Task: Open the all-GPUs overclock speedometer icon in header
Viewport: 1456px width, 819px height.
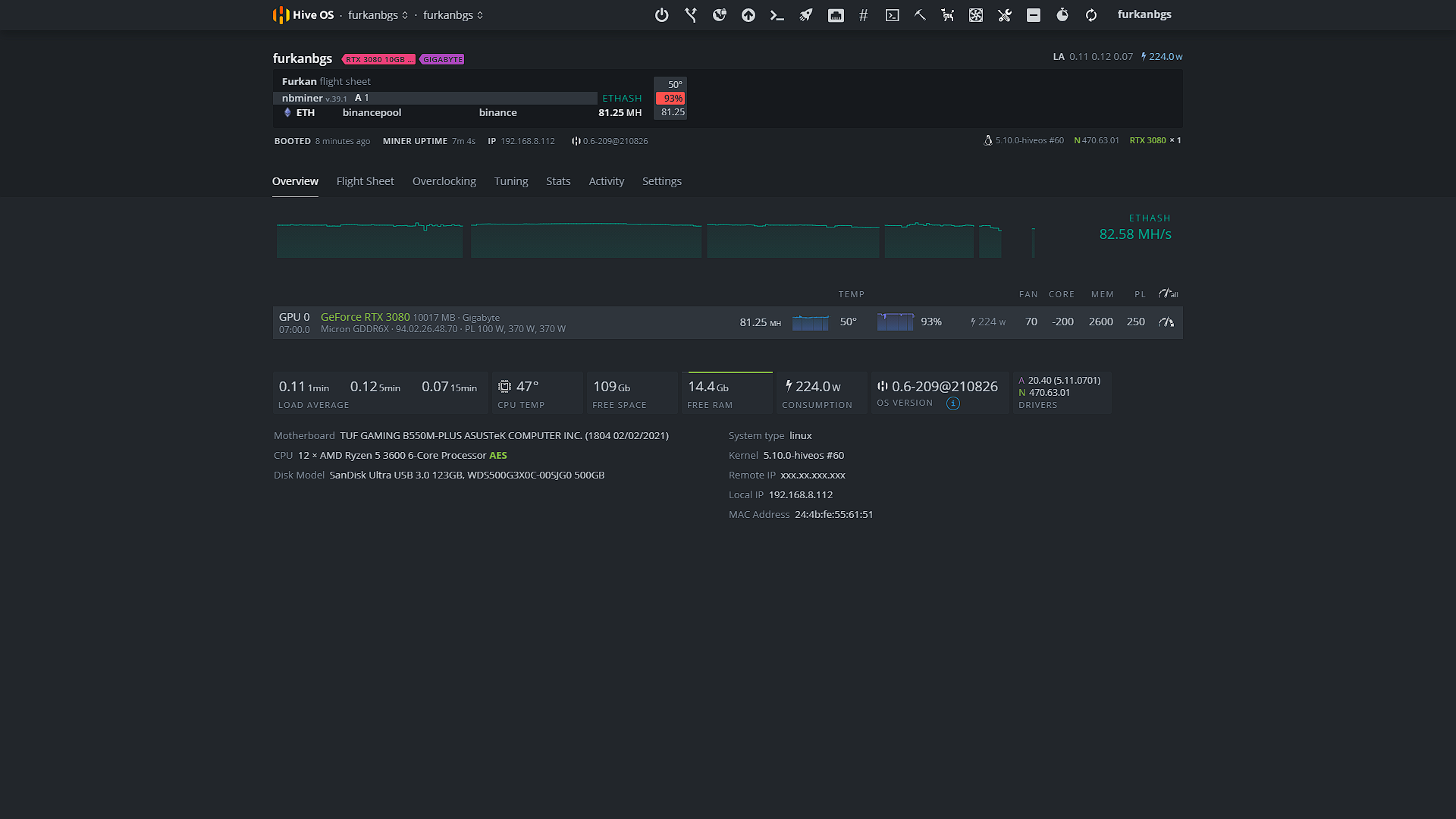Action: pyautogui.click(x=1168, y=293)
